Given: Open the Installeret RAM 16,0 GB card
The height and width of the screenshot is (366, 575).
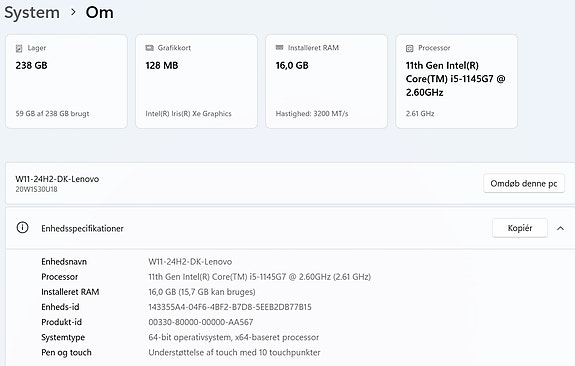Looking at the screenshot, I should click(x=326, y=81).
